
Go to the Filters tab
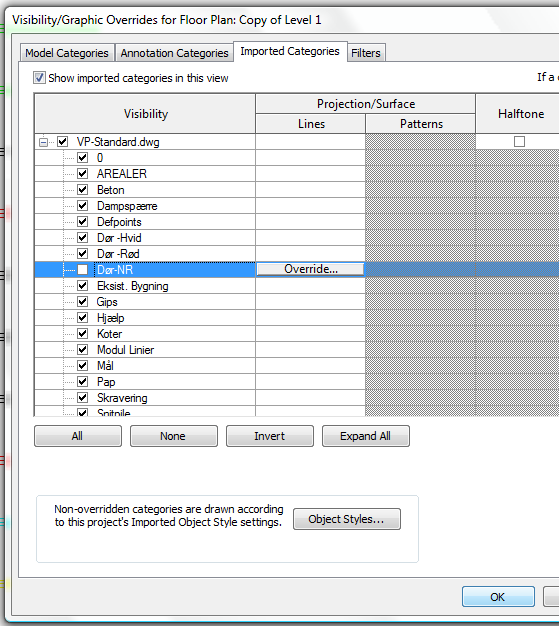(366, 53)
